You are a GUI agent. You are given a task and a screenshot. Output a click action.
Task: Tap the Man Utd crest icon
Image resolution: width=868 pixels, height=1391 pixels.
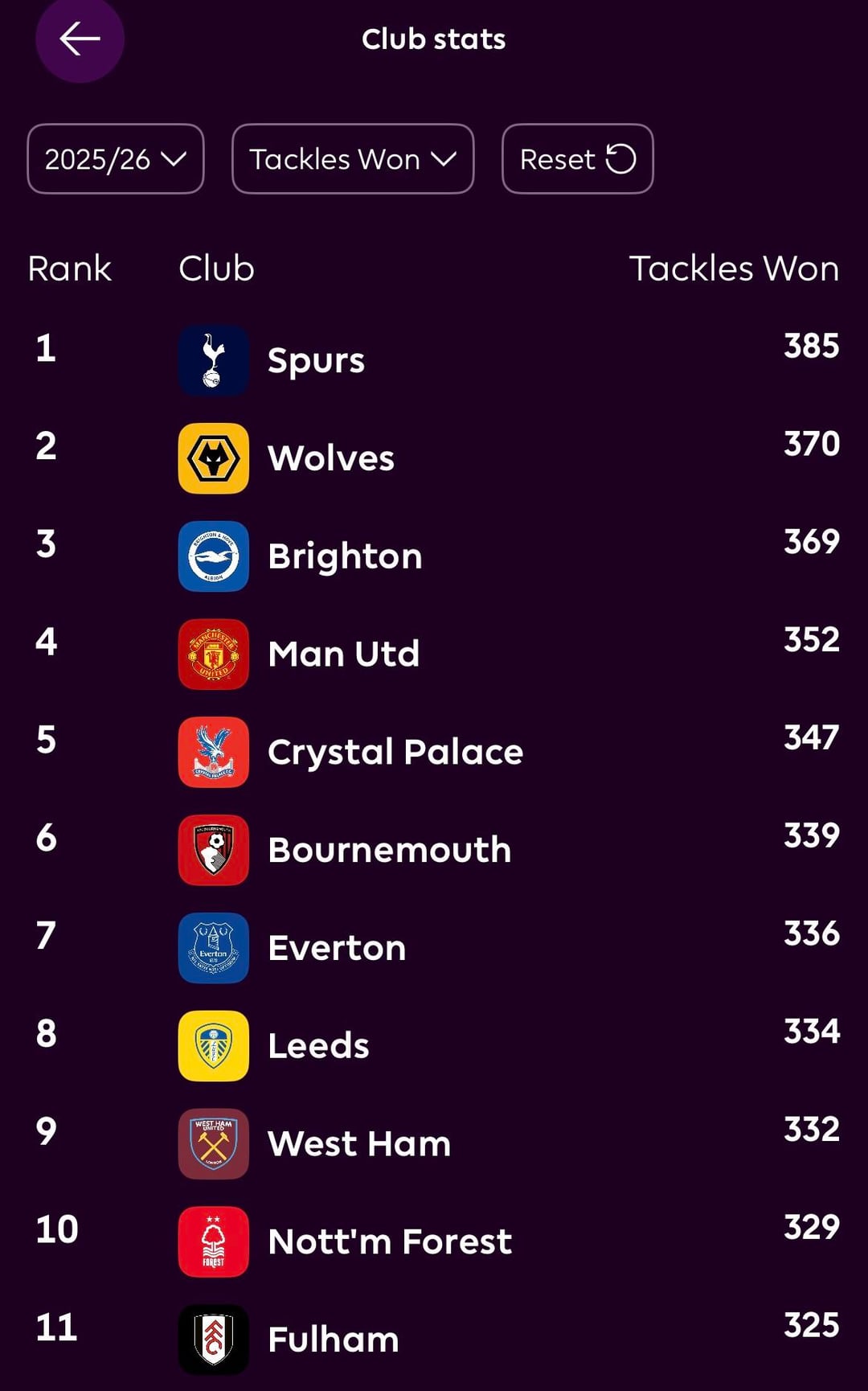pyautogui.click(x=214, y=654)
